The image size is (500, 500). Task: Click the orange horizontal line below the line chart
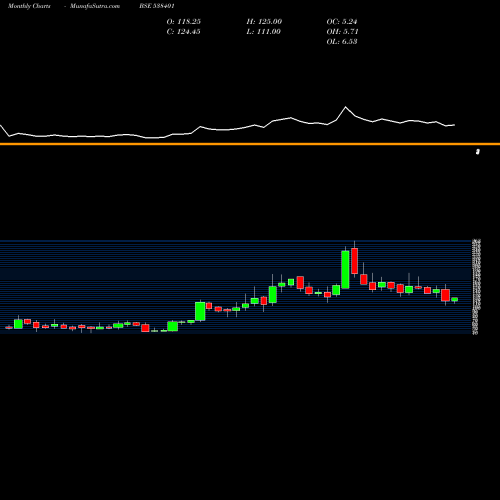250,144
